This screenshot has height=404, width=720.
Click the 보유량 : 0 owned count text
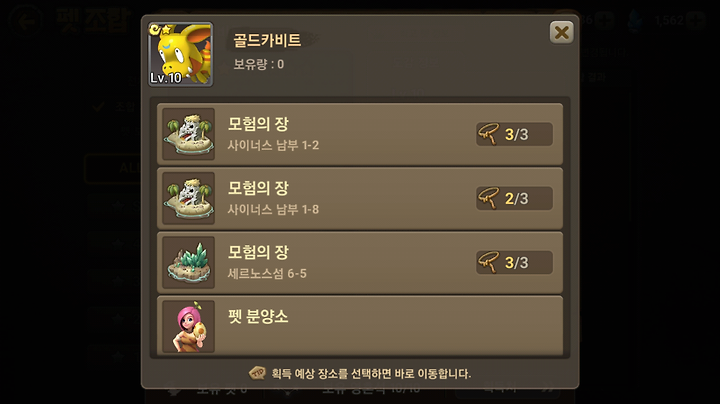coord(259,64)
